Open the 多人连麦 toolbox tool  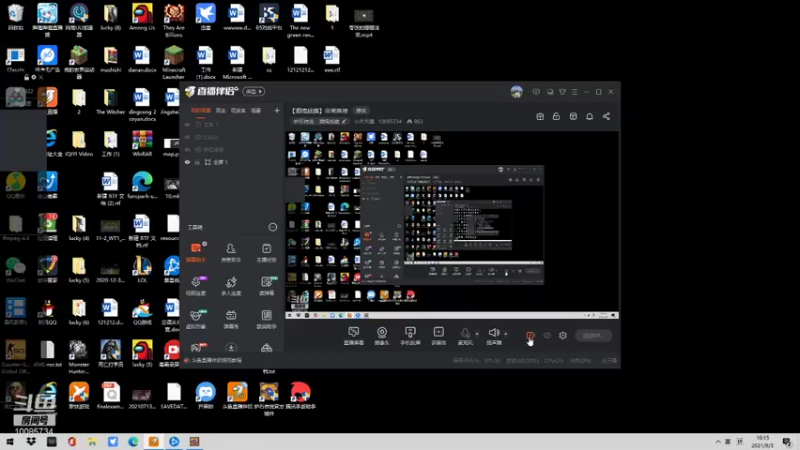coord(231,286)
